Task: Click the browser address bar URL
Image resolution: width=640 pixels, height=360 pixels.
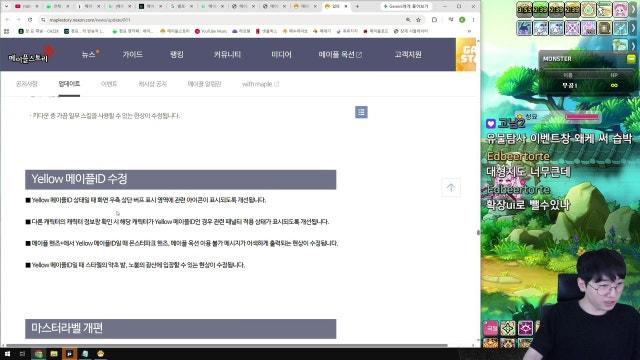Action: point(90,20)
